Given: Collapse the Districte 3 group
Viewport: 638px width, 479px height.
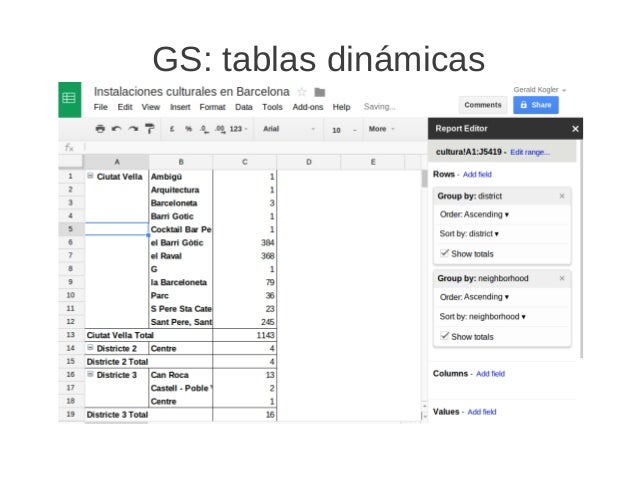Looking at the screenshot, I should (x=90, y=374).
